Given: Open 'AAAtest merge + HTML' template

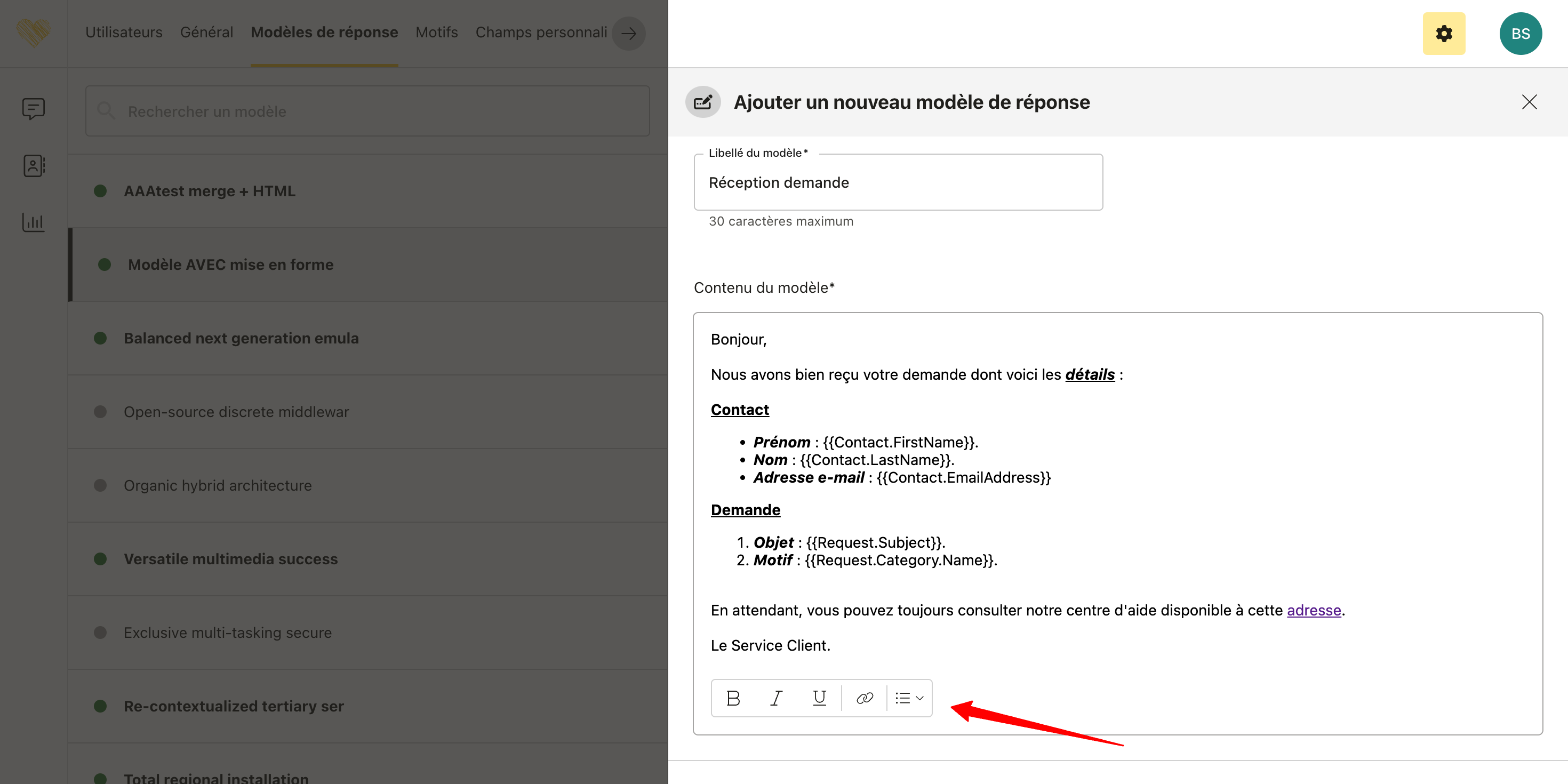Looking at the screenshot, I should point(210,191).
